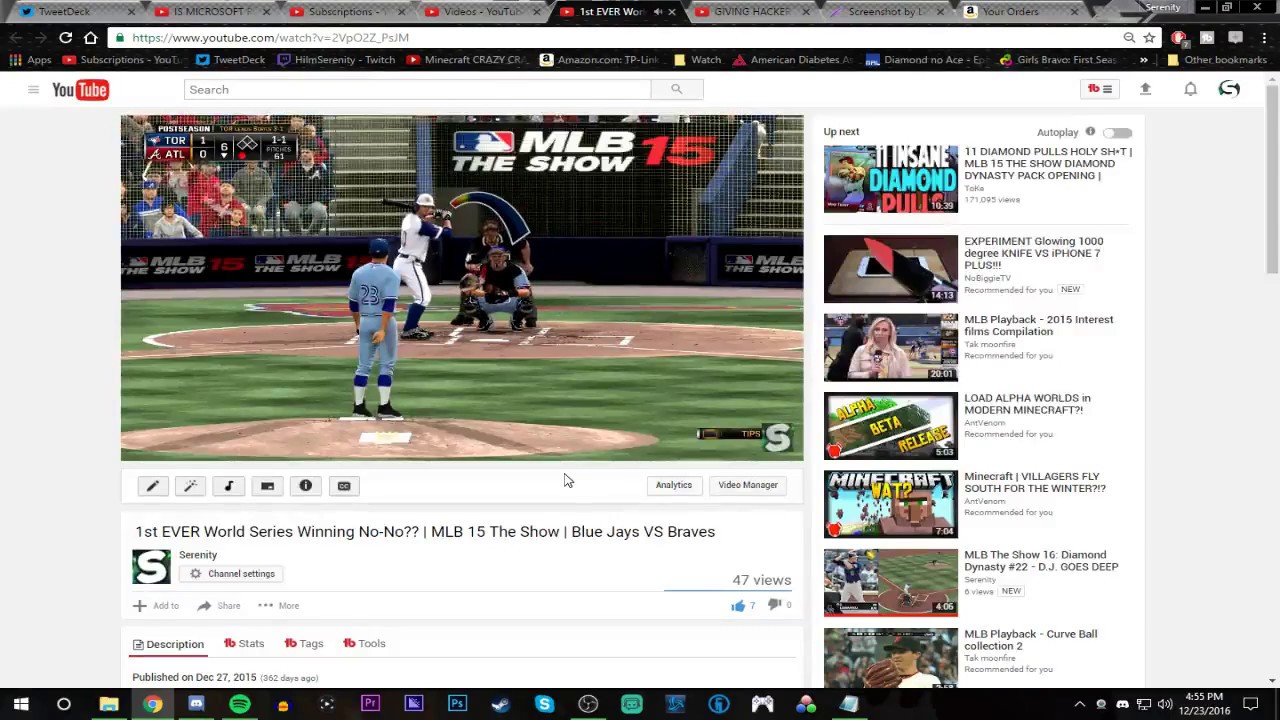Viewport: 1280px width, 720px height.
Task: Open the Diamond Dynasty pack opening thumbnail
Action: tap(891, 179)
